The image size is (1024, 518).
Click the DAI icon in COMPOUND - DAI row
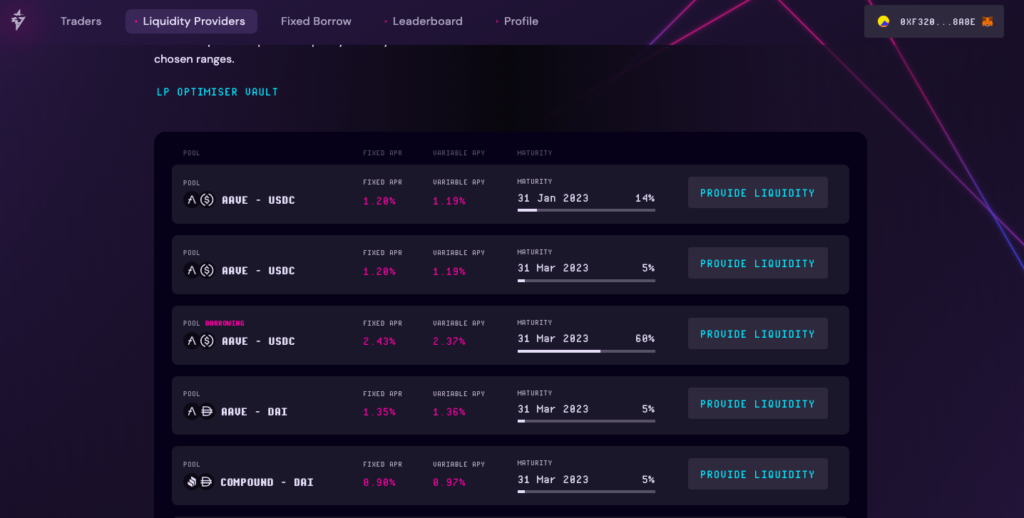tap(206, 481)
